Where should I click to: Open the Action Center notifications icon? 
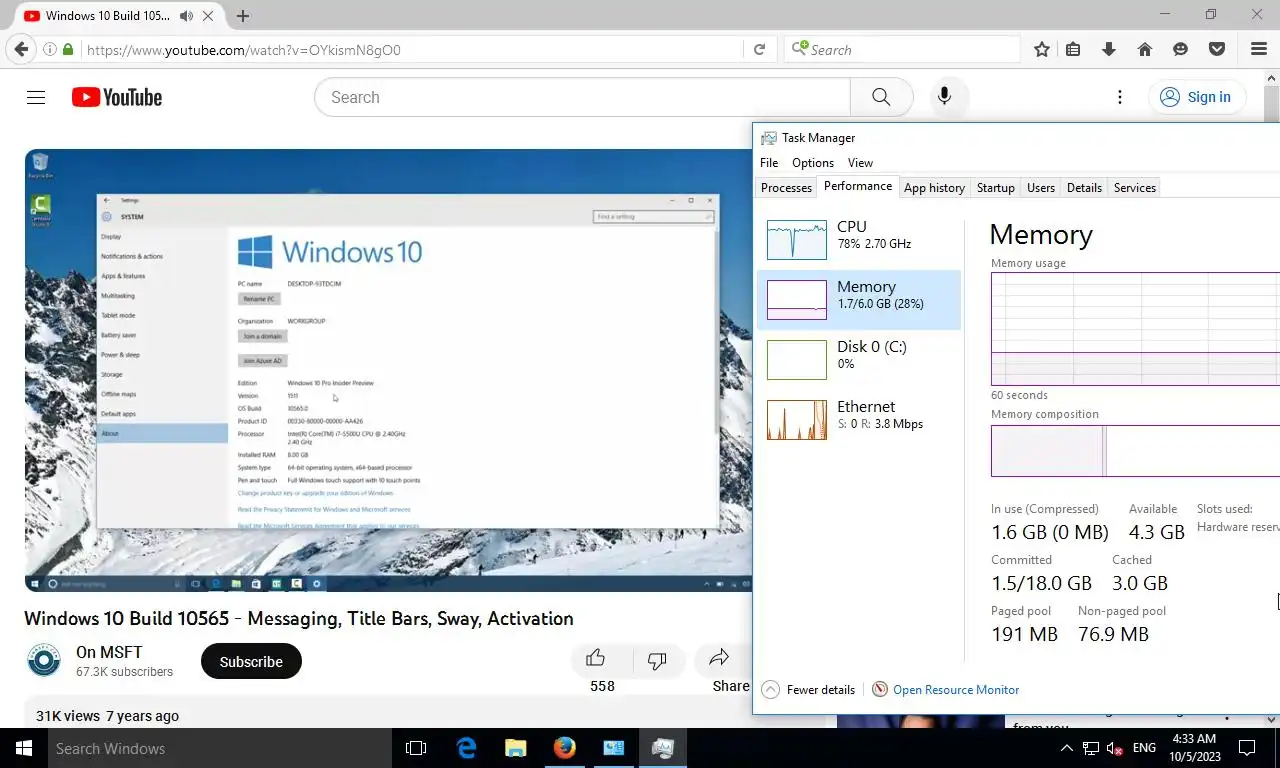1247,748
